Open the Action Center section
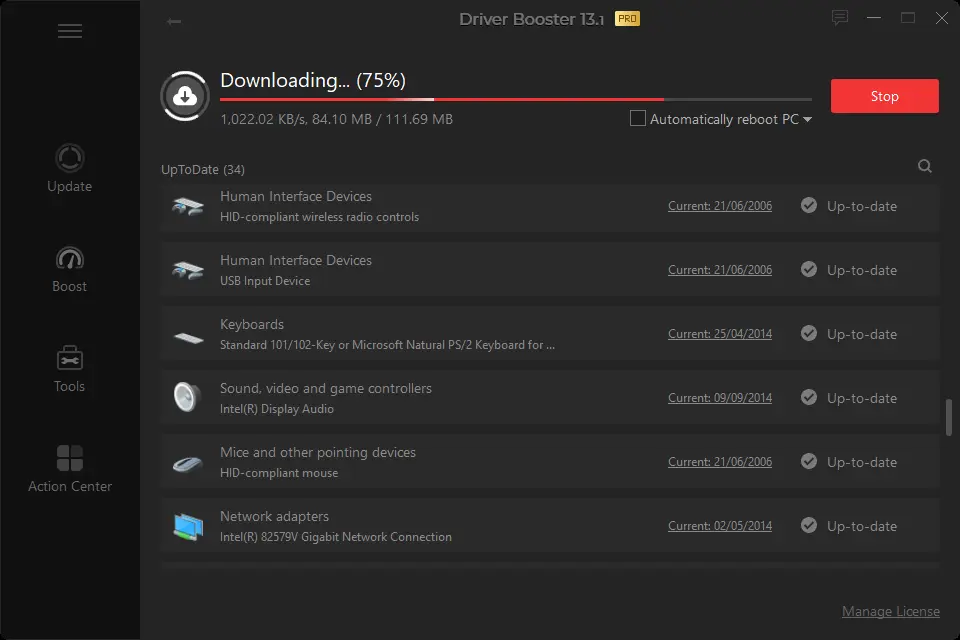The width and height of the screenshot is (960, 640). coord(70,469)
